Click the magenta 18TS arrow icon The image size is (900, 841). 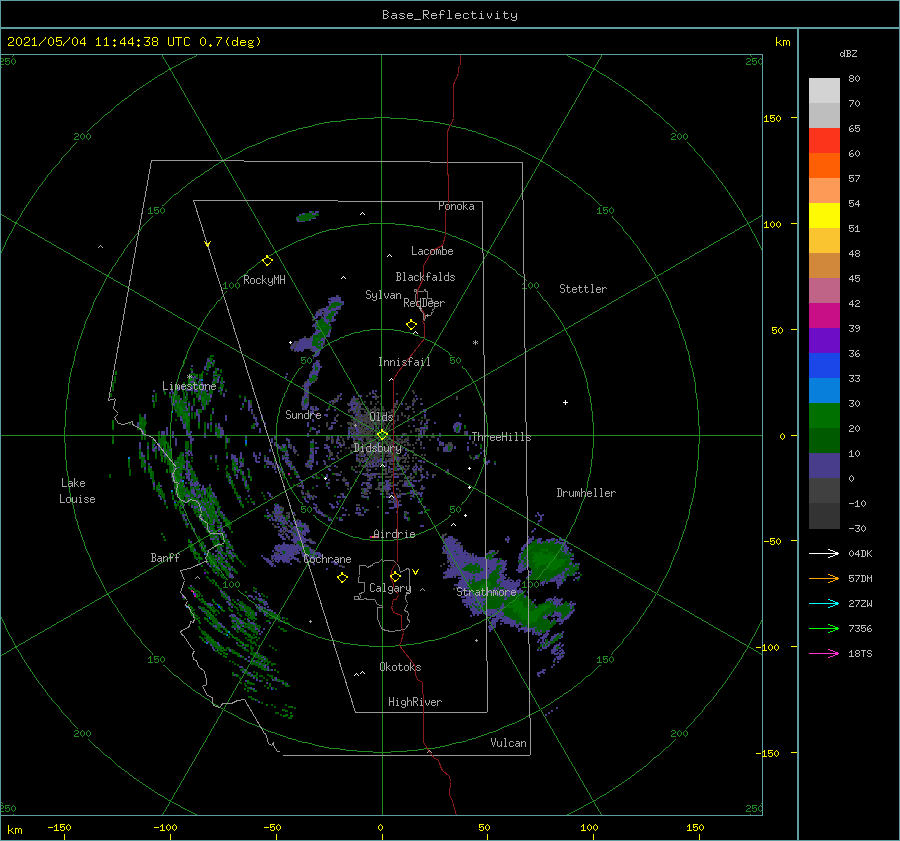point(824,653)
